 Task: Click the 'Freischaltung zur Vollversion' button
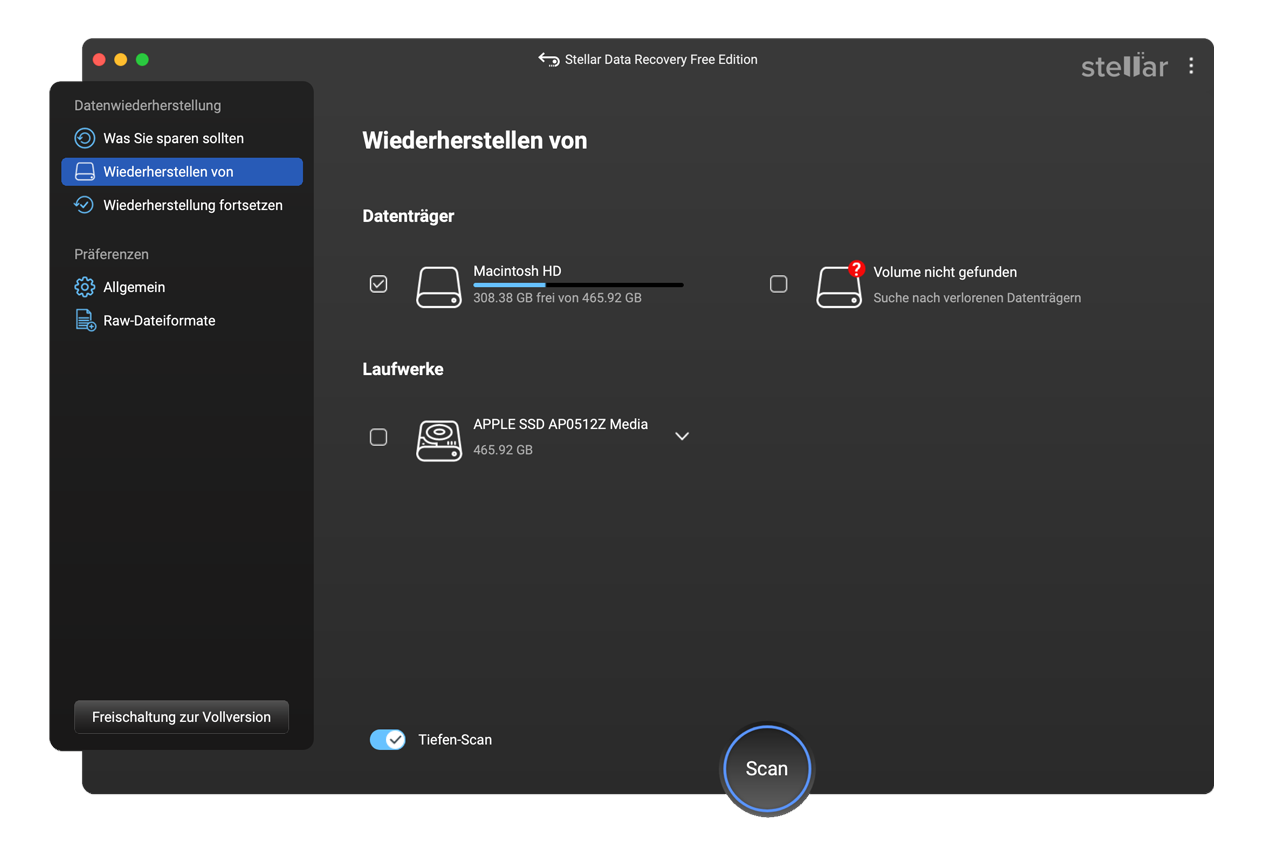pyautogui.click(x=181, y=716)
